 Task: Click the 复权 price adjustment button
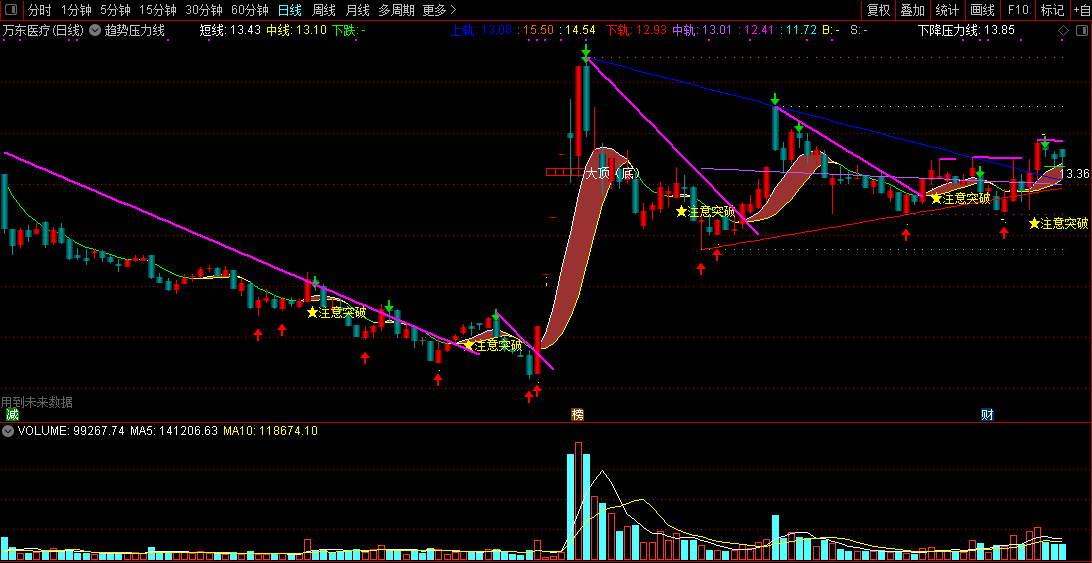tap(878, 10)
